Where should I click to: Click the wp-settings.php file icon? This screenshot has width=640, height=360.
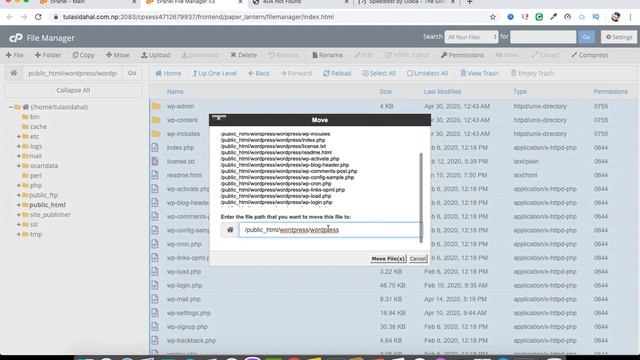click(x=155, y=313)
